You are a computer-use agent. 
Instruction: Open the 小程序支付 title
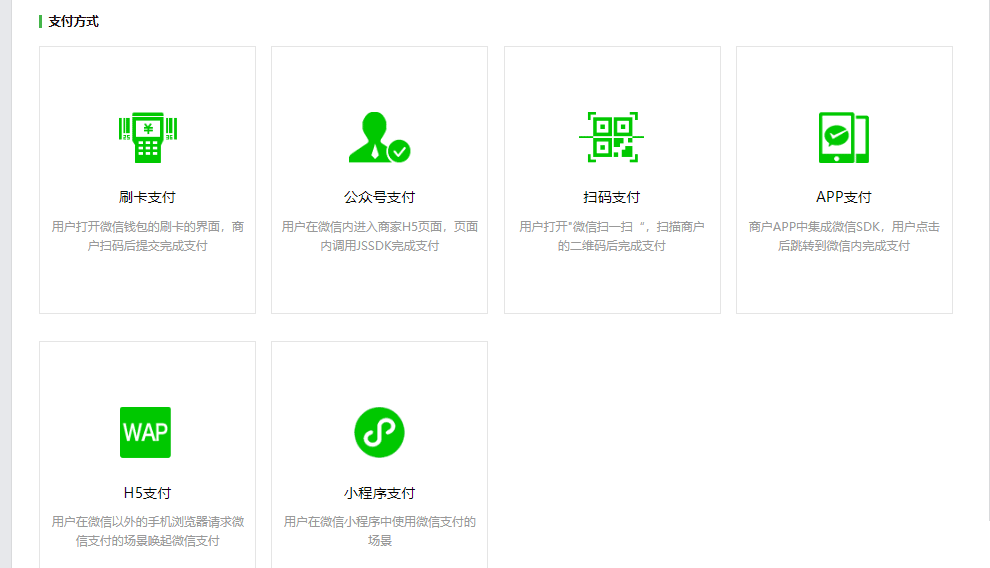click(x=379, y=493)
